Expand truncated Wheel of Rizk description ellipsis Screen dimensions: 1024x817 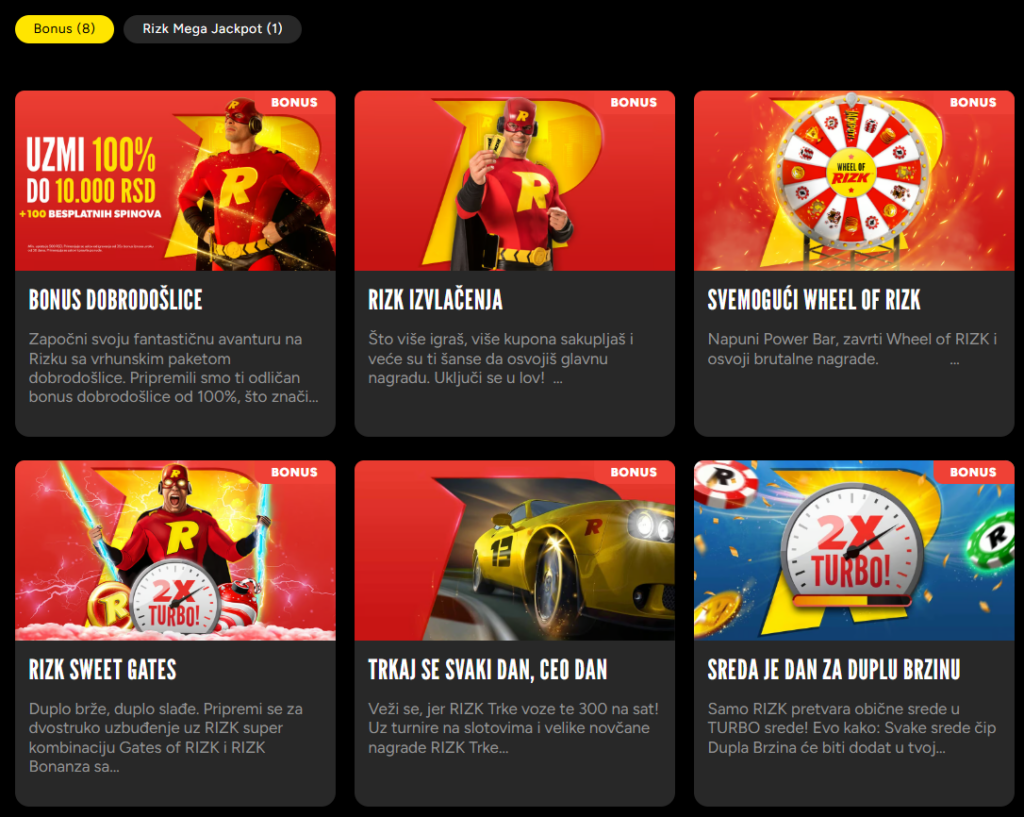tap(954, 360)
